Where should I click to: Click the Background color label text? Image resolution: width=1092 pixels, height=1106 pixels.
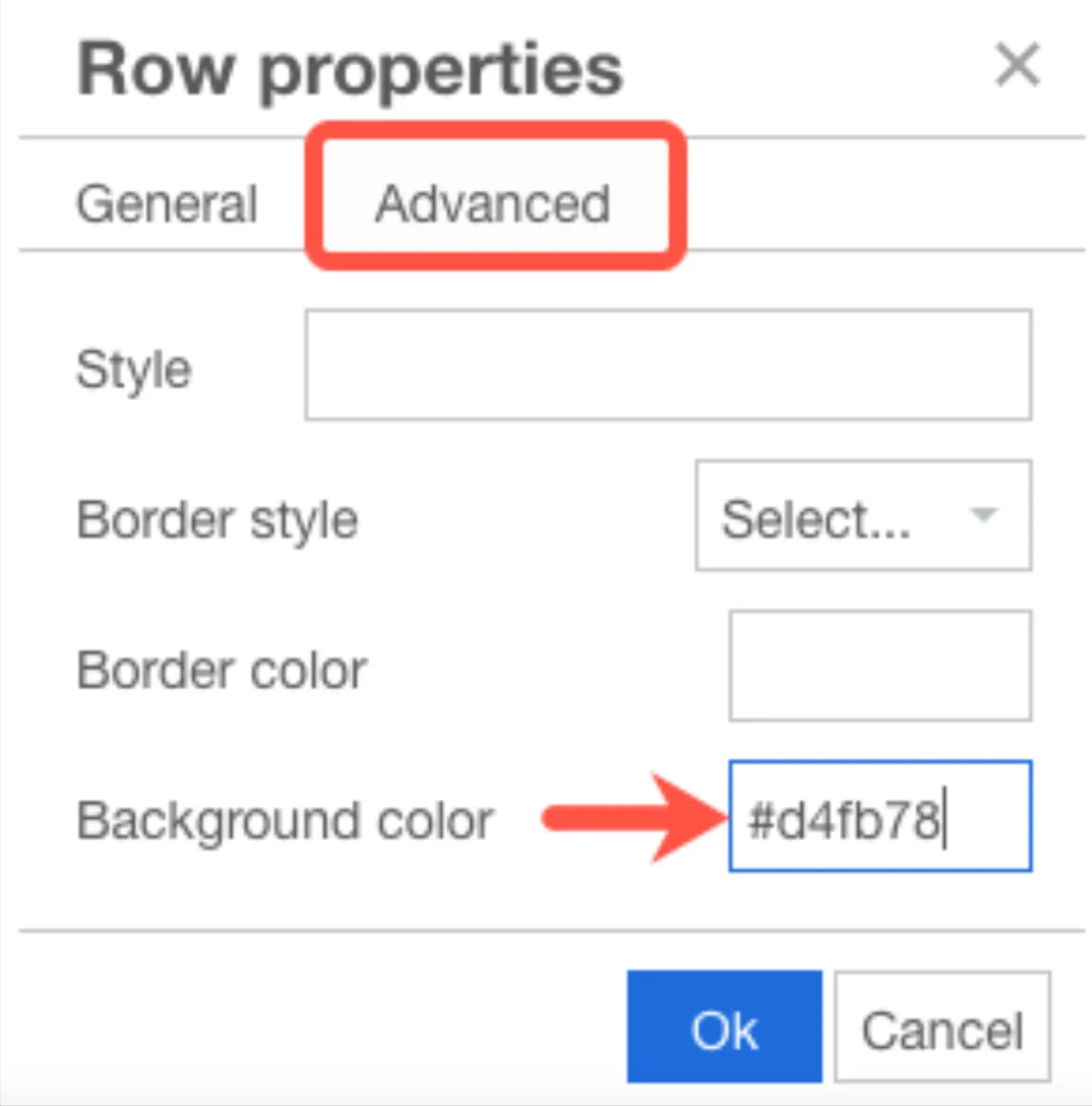(285, 821)
